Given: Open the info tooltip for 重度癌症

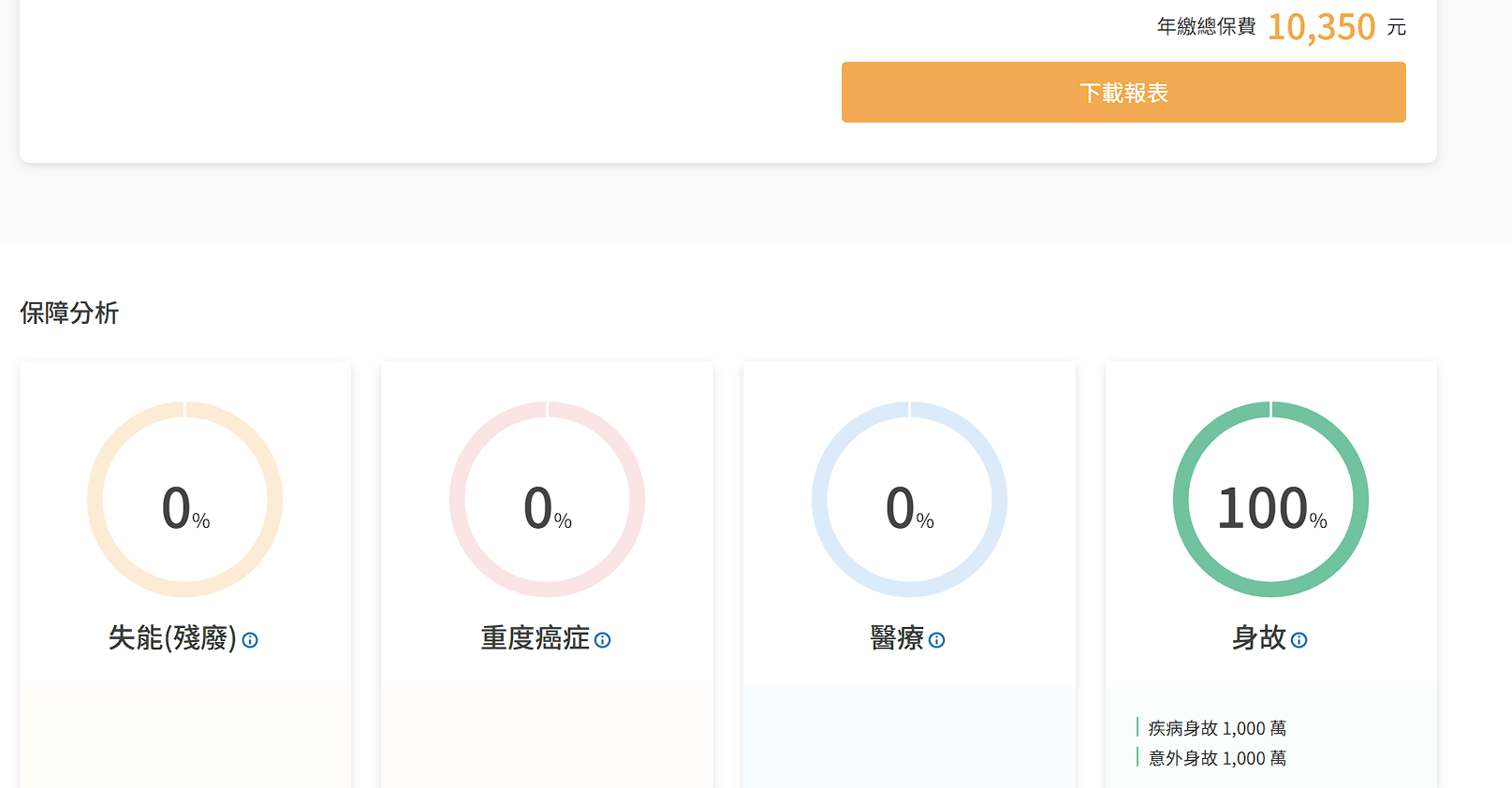Looking at the screenshot, I should tap(603, 640).
